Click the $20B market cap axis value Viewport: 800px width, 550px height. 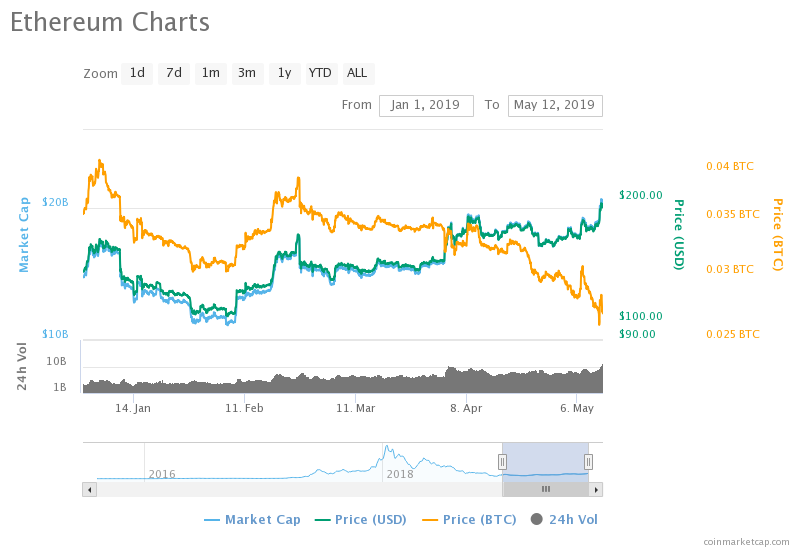55,203
